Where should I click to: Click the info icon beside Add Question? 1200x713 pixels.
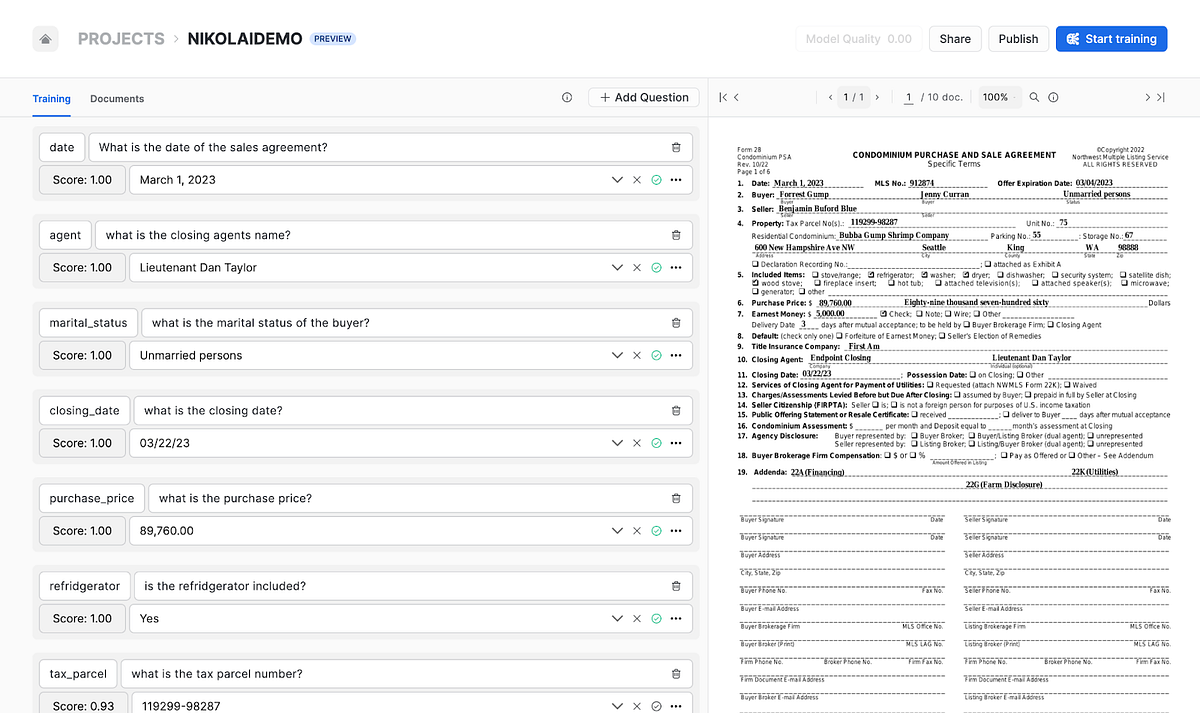[x=567, y=97]
